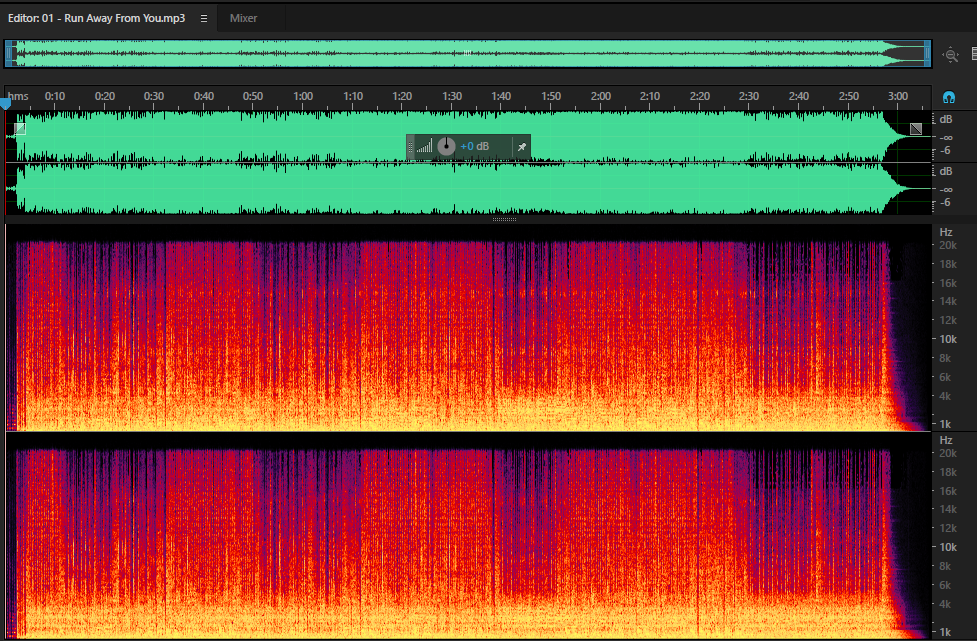The image size is (977, 641).
Task: Click 2:00 on the time ruler
Action: [x=601, y=96]
